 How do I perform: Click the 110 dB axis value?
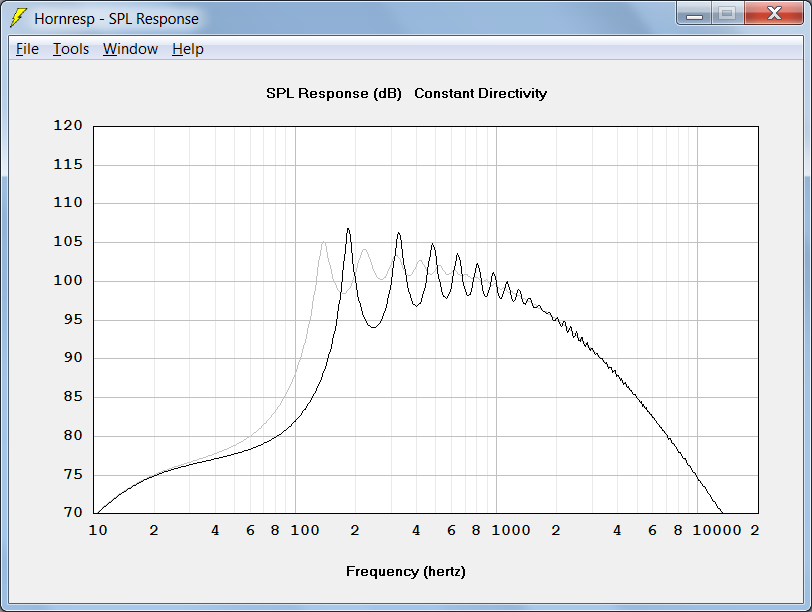68,202
